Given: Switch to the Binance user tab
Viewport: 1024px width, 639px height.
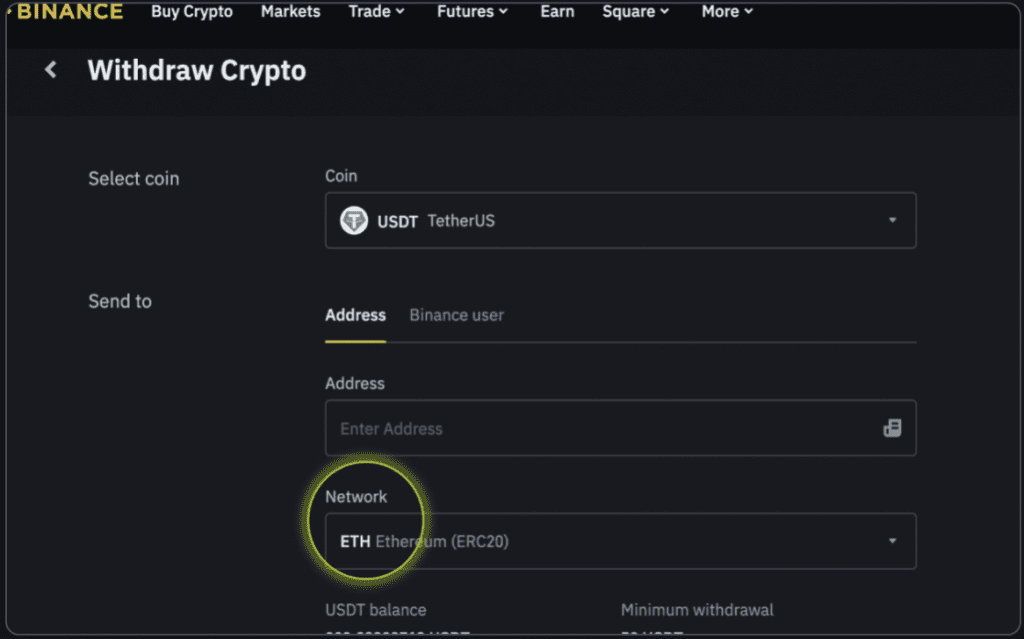Looking at the screenshot, I should tap(456, 315).
